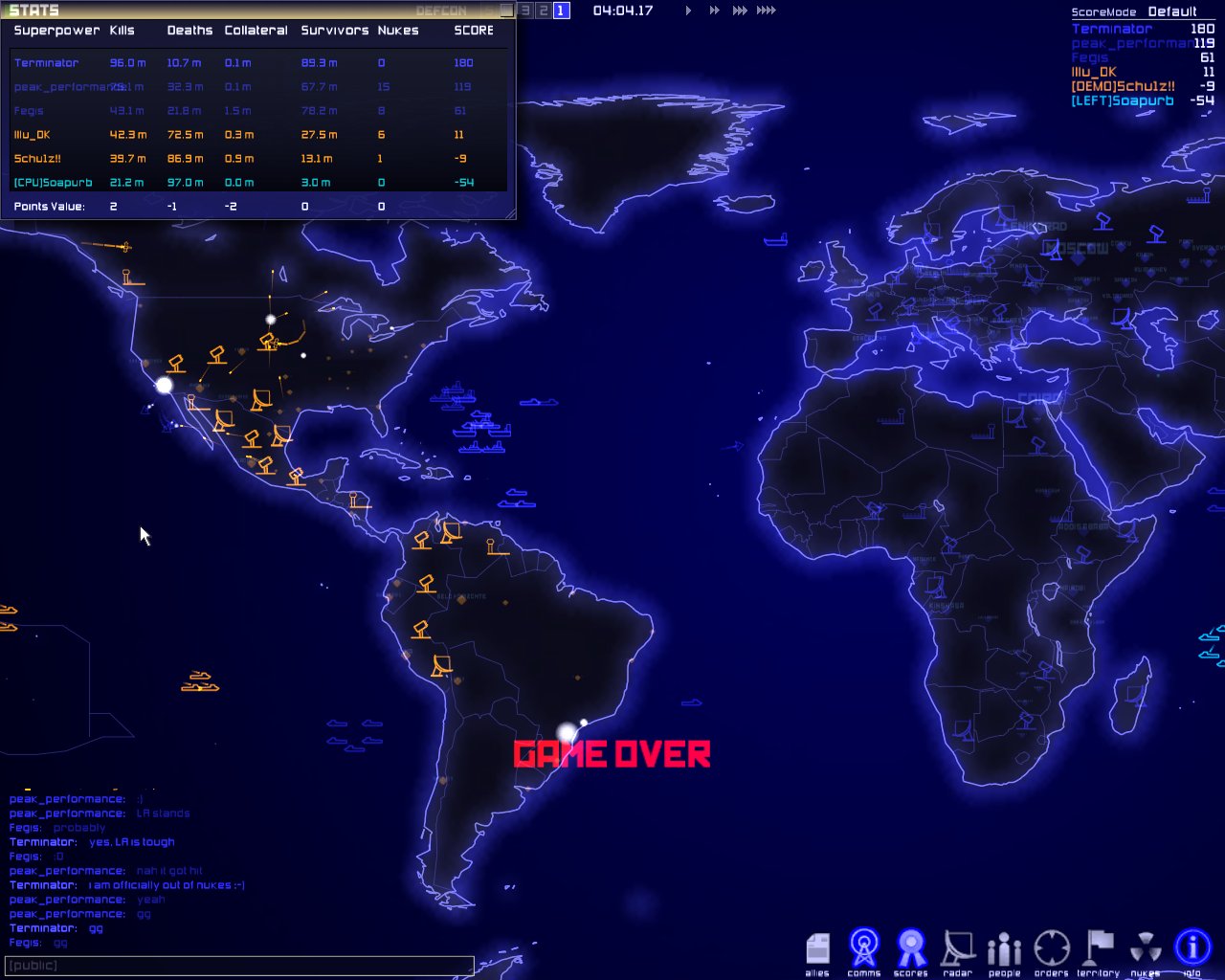The width and height of the screenshot is (1225, 980).
Task: Toggle the people population overlay
Action: [1005, 949]
